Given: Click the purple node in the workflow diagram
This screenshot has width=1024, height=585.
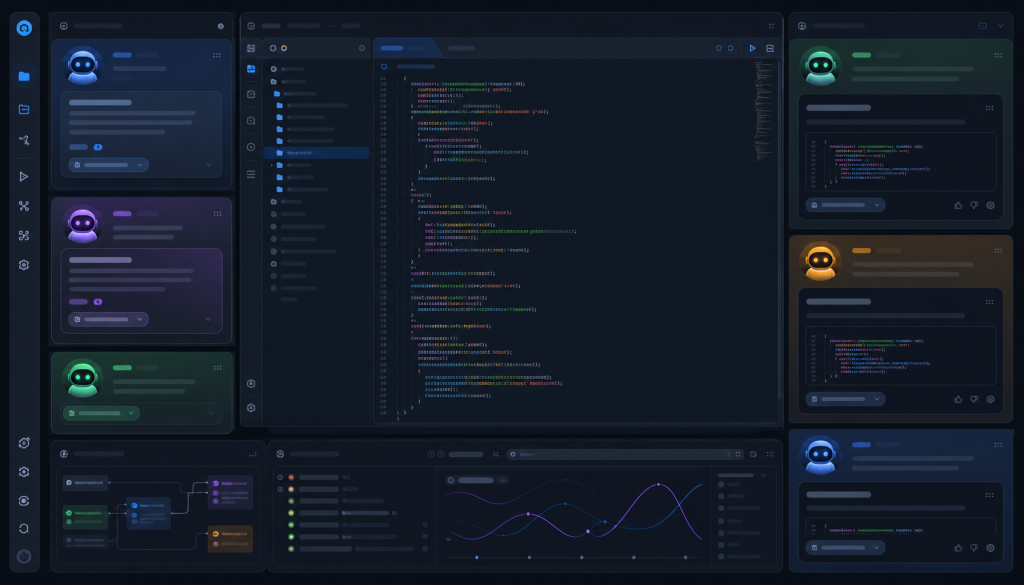Looking at the screenshot, I should point(230,493).
